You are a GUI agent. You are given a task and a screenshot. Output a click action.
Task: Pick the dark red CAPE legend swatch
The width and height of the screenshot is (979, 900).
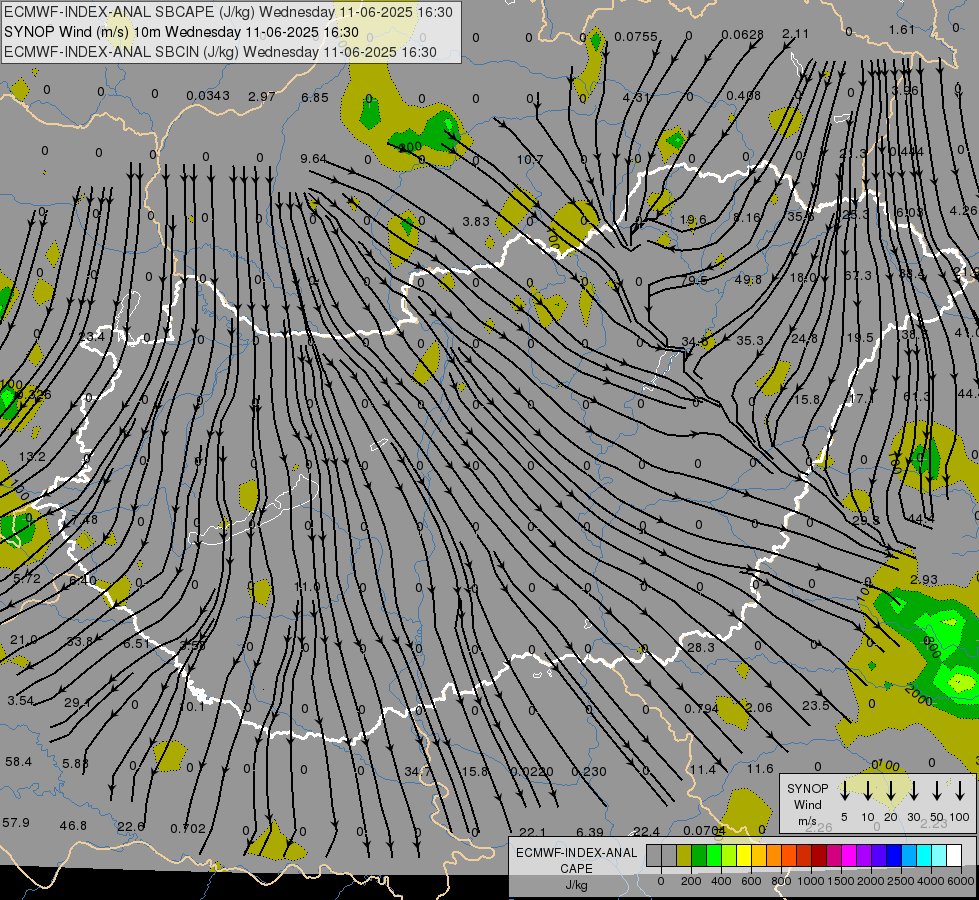819,856
